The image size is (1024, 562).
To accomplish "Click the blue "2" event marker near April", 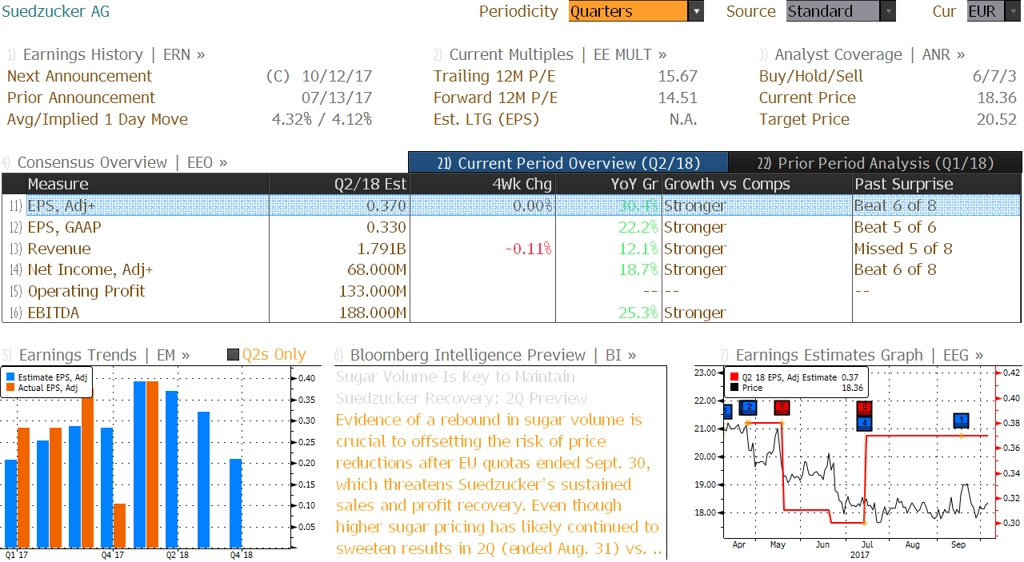I will (748, 408).
